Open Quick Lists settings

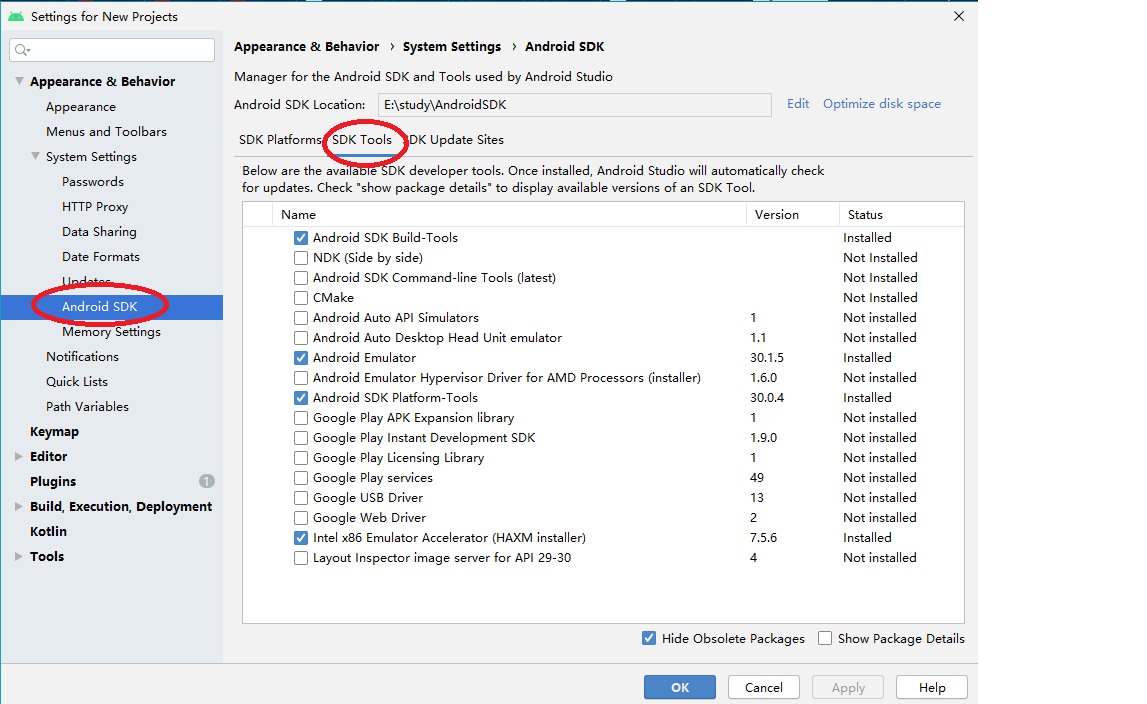pos(77,381)
